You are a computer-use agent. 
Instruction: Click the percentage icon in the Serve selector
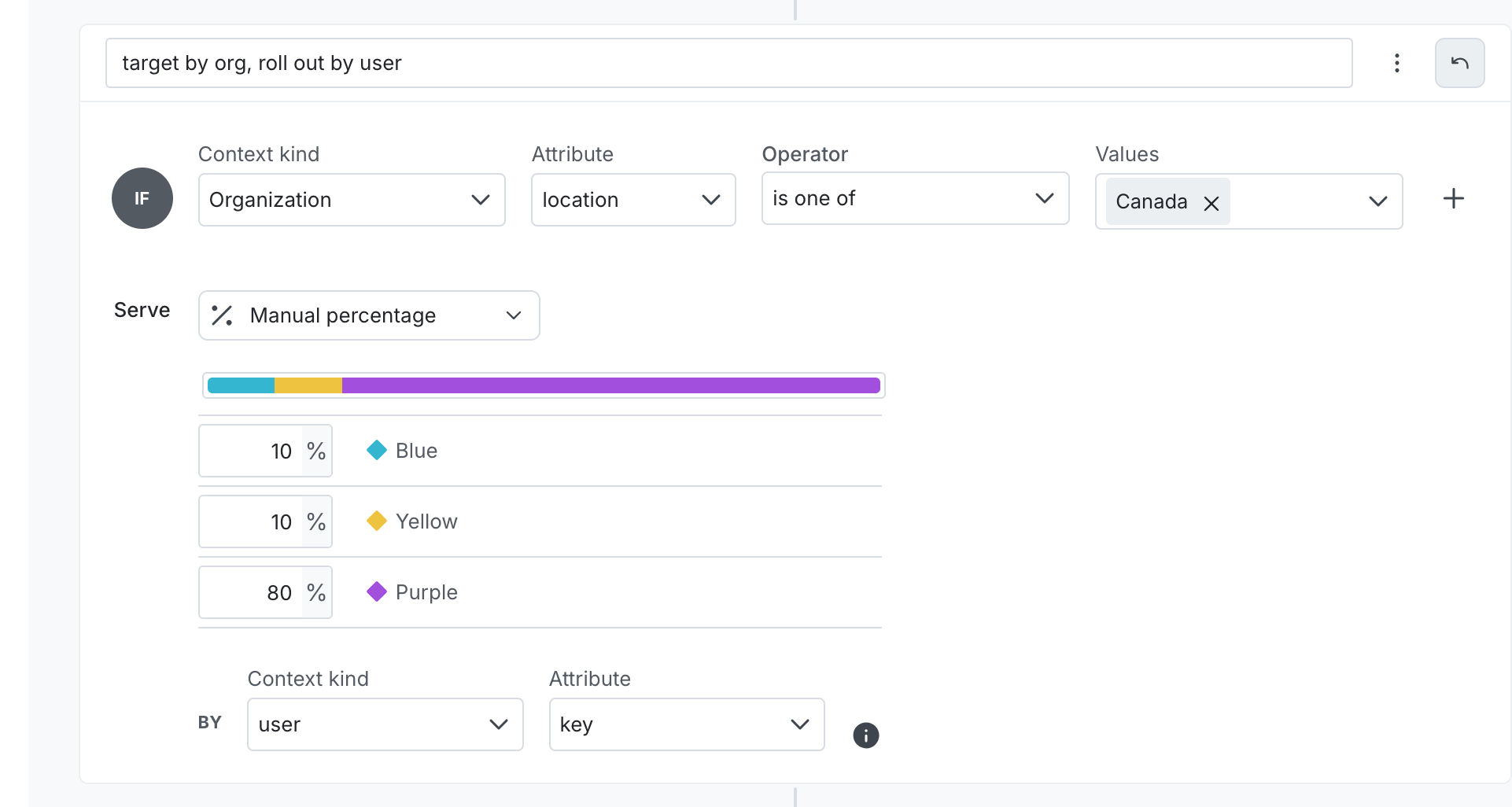[222, 315]
